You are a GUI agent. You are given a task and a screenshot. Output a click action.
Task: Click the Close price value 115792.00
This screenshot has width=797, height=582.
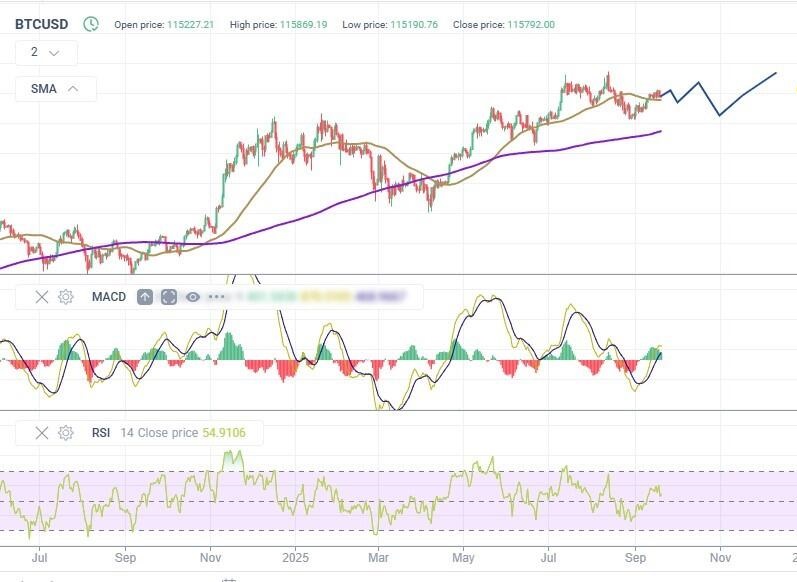tap(531, 24)
